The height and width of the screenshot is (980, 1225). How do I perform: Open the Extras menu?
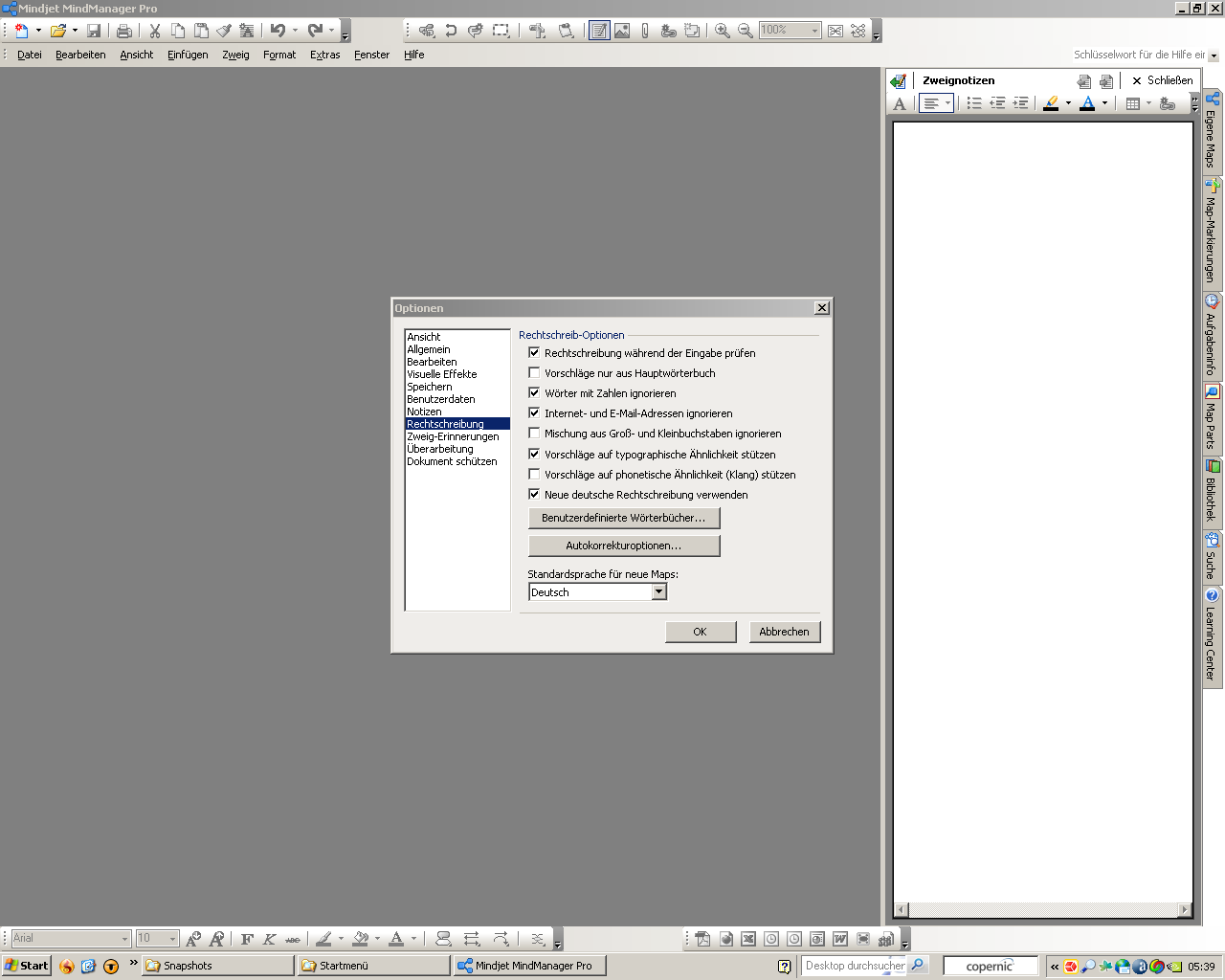[x=324, y=55]
